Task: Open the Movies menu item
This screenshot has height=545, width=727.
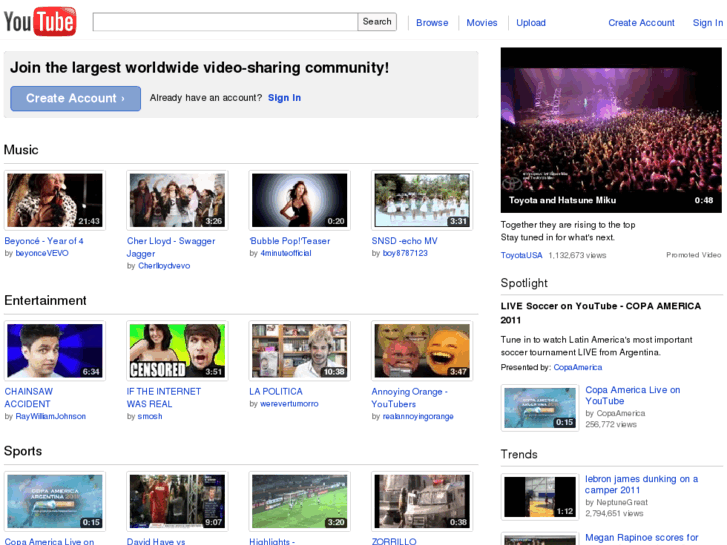Action: [x=482, y=23]
